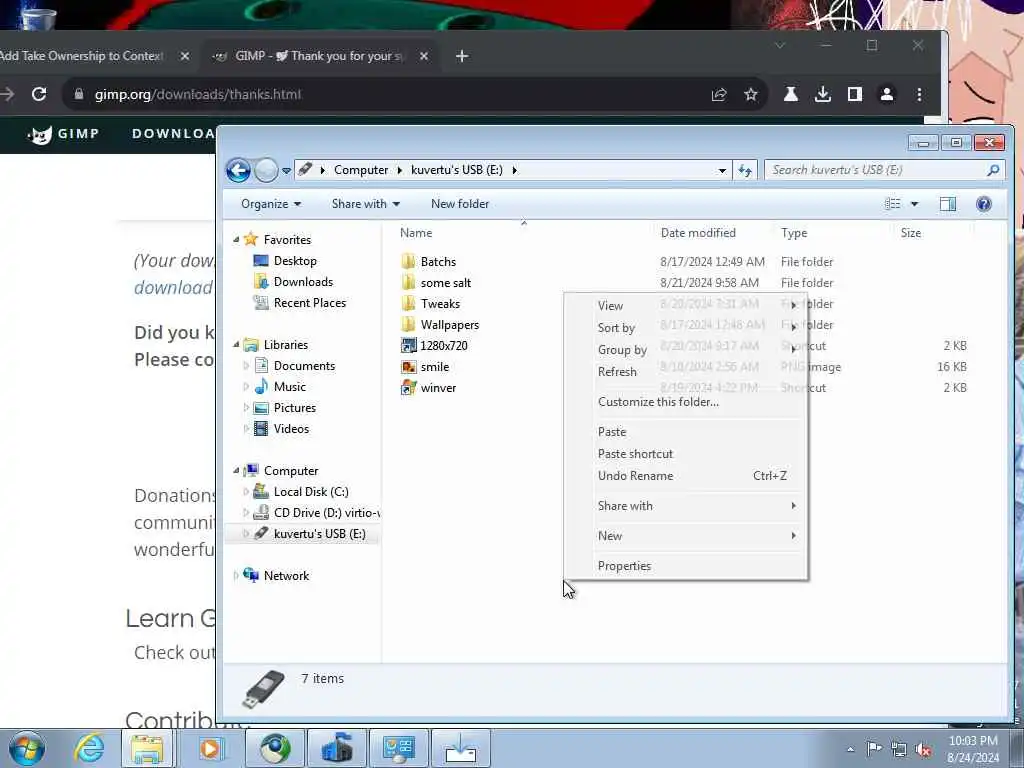Select Downloads under Favorites
Viewport: 1024px width, 768px height.
click(x=303, y=281)
